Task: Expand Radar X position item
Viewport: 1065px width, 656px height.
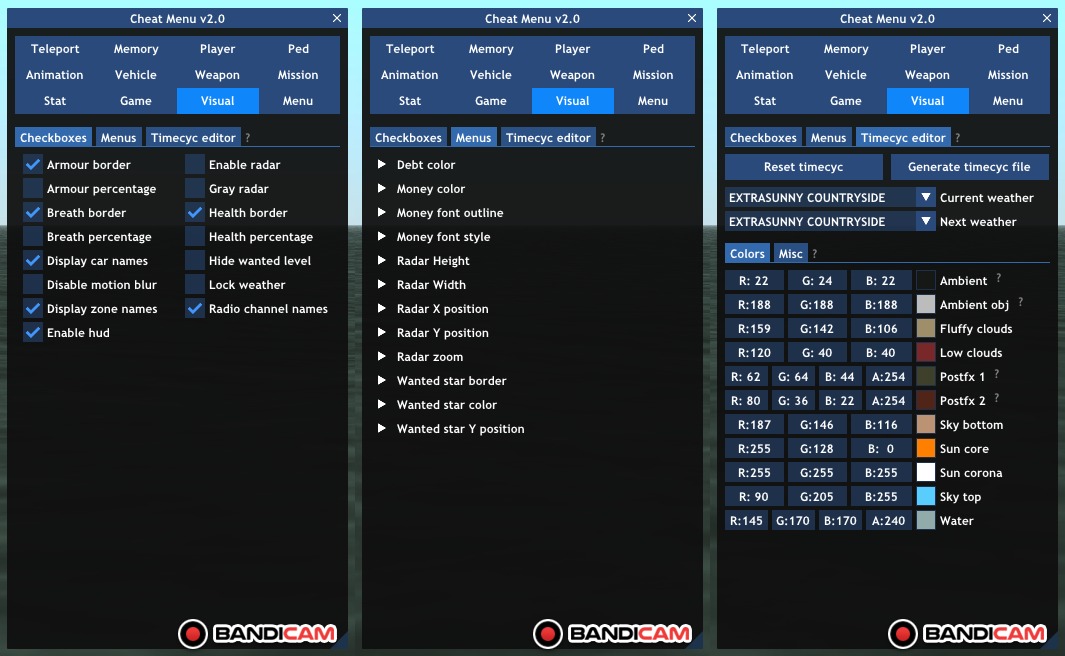Action: pos(382,308)
